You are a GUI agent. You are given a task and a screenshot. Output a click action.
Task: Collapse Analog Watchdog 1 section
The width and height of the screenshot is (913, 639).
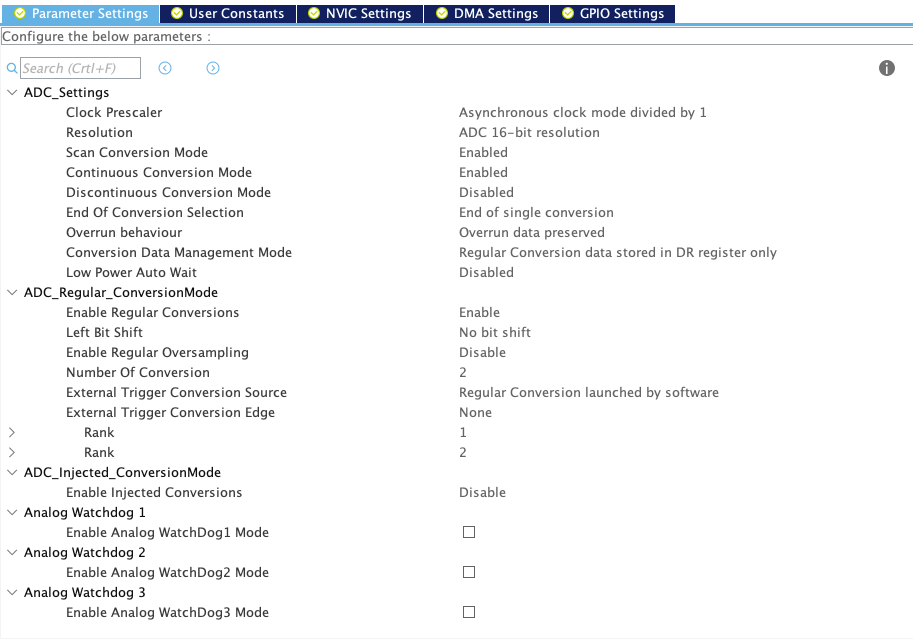[x=12, y=513]
